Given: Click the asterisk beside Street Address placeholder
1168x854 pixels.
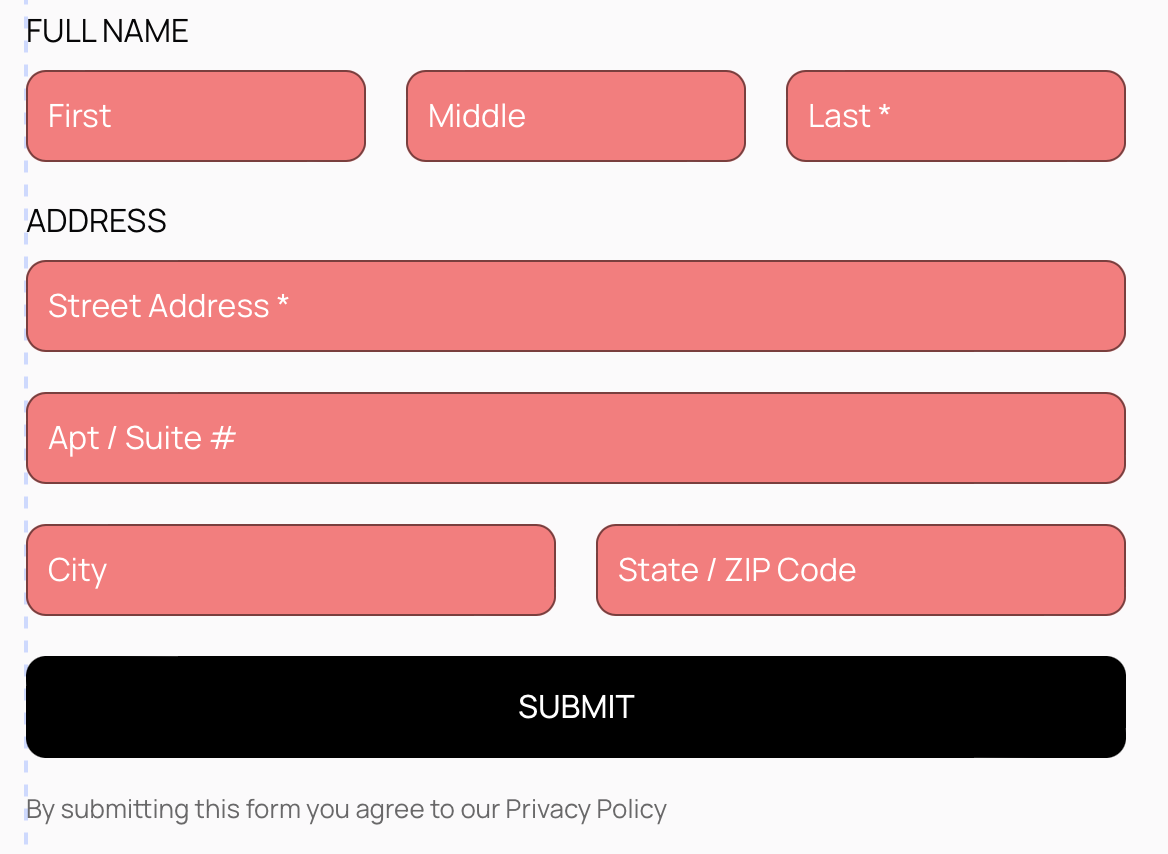Looking at the screenshot, I should 283,303.
